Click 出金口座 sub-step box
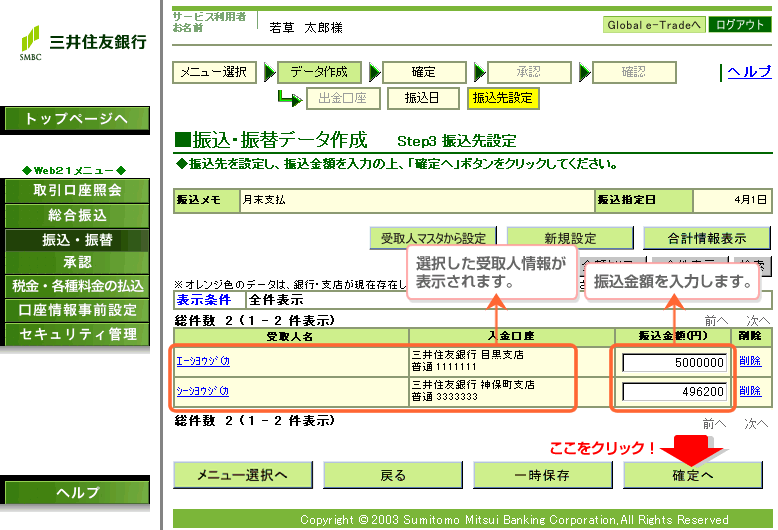The image size is (778, 530). (x=343, y=98)
